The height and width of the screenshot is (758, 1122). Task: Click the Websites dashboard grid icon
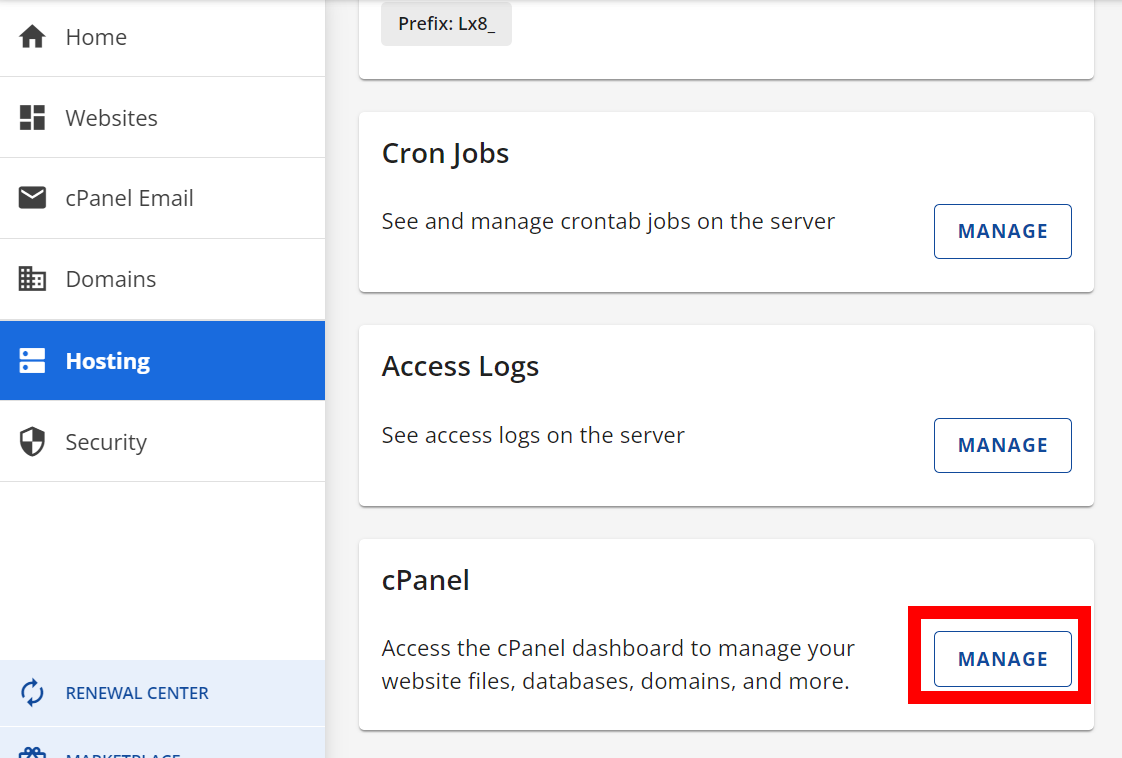click(33, 118)
